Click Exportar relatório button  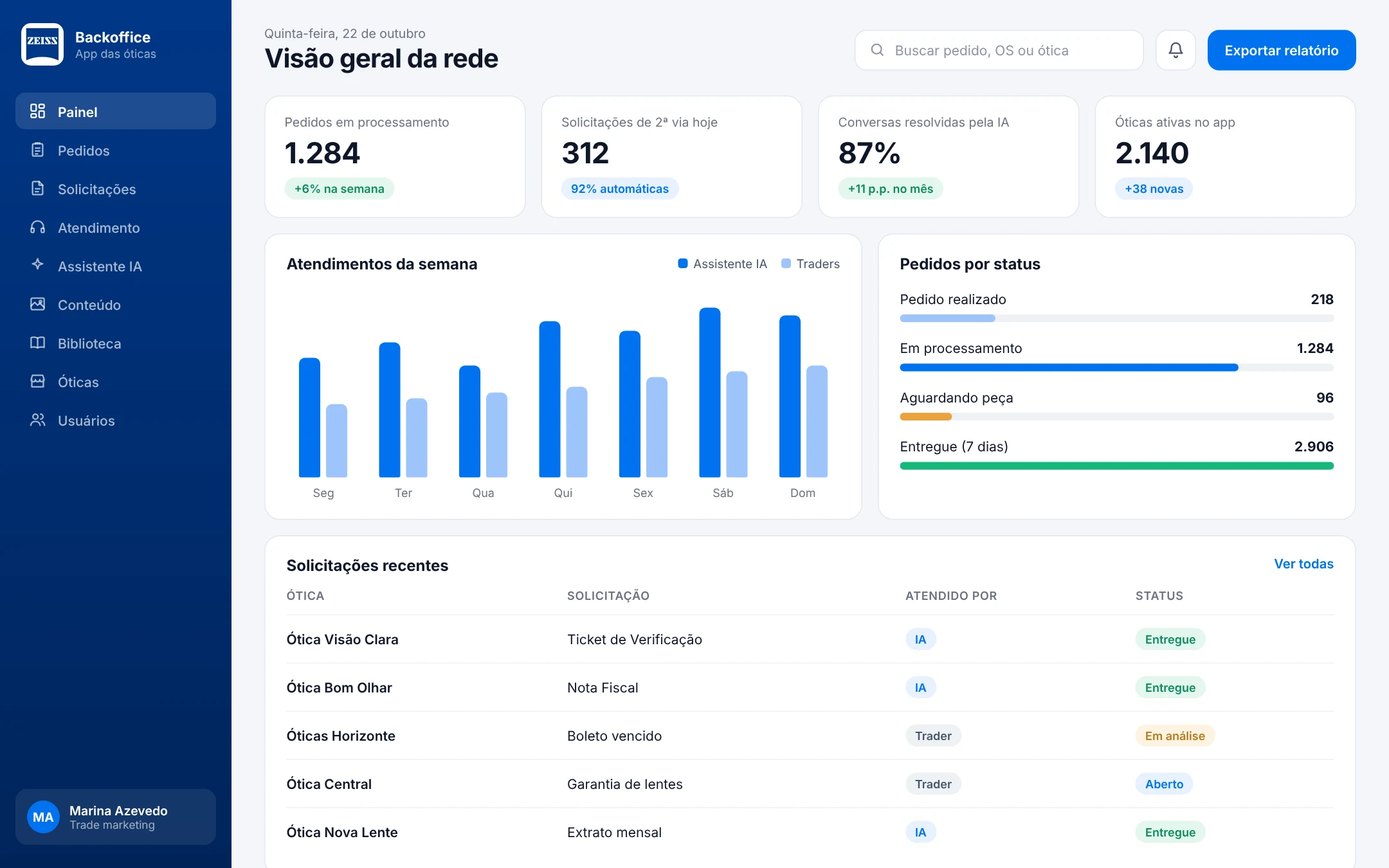(1282, 50)
